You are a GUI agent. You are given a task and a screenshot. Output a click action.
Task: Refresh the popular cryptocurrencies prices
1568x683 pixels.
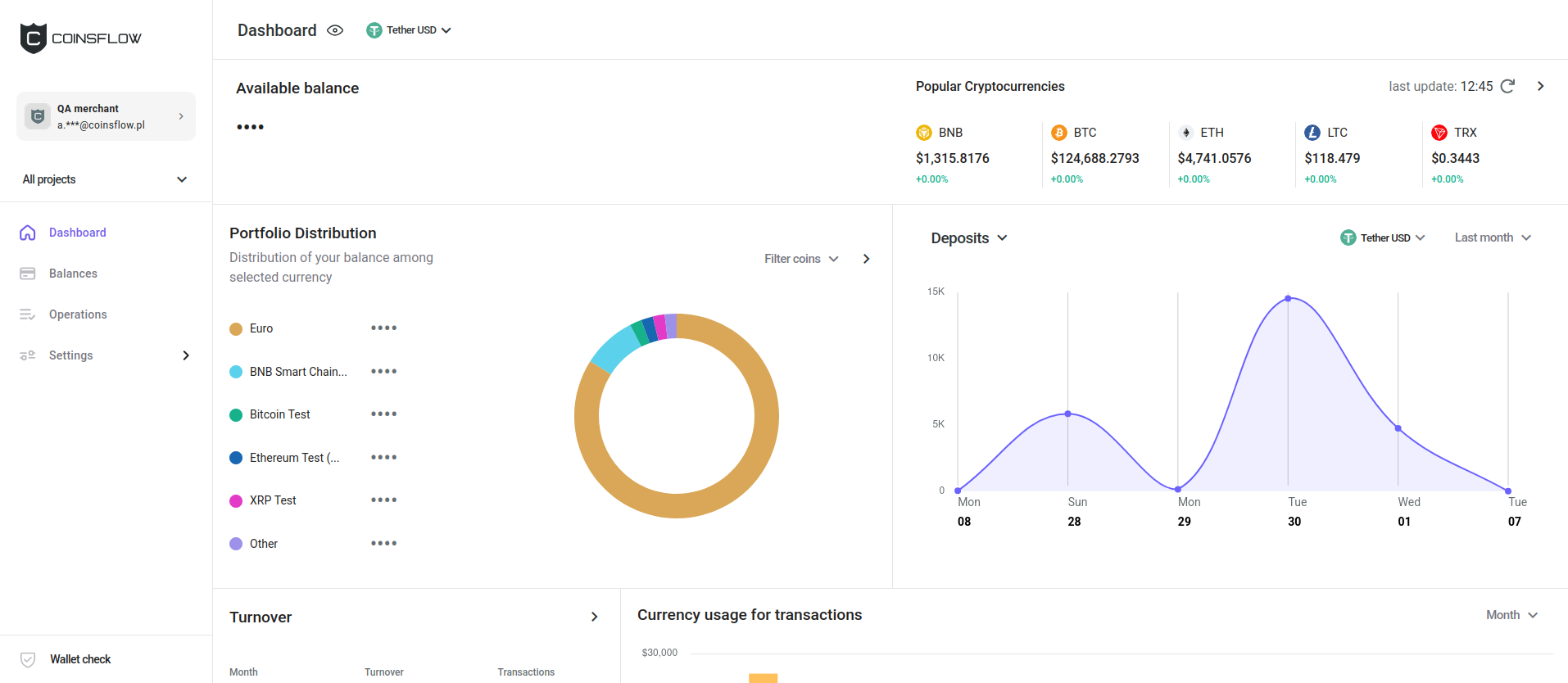[x=1507, y=86]
